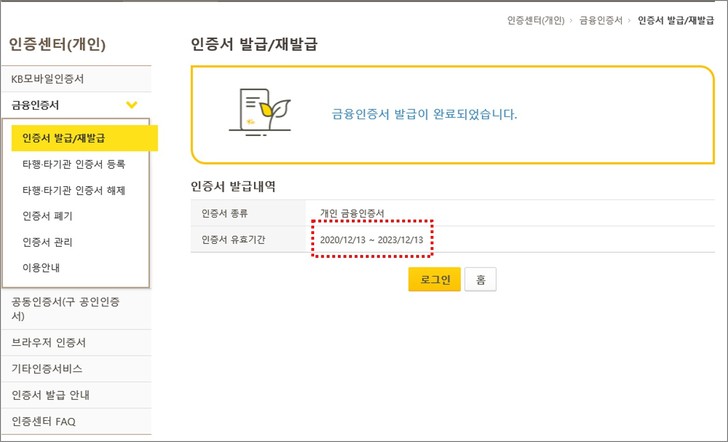
Task: Click the 홈 button
Action: pyautogui.click(x=481, y=280)
